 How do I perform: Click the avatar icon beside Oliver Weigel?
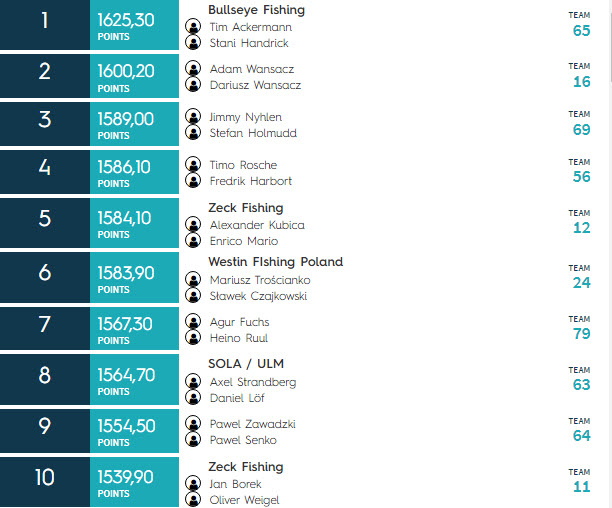coord(193,499)
